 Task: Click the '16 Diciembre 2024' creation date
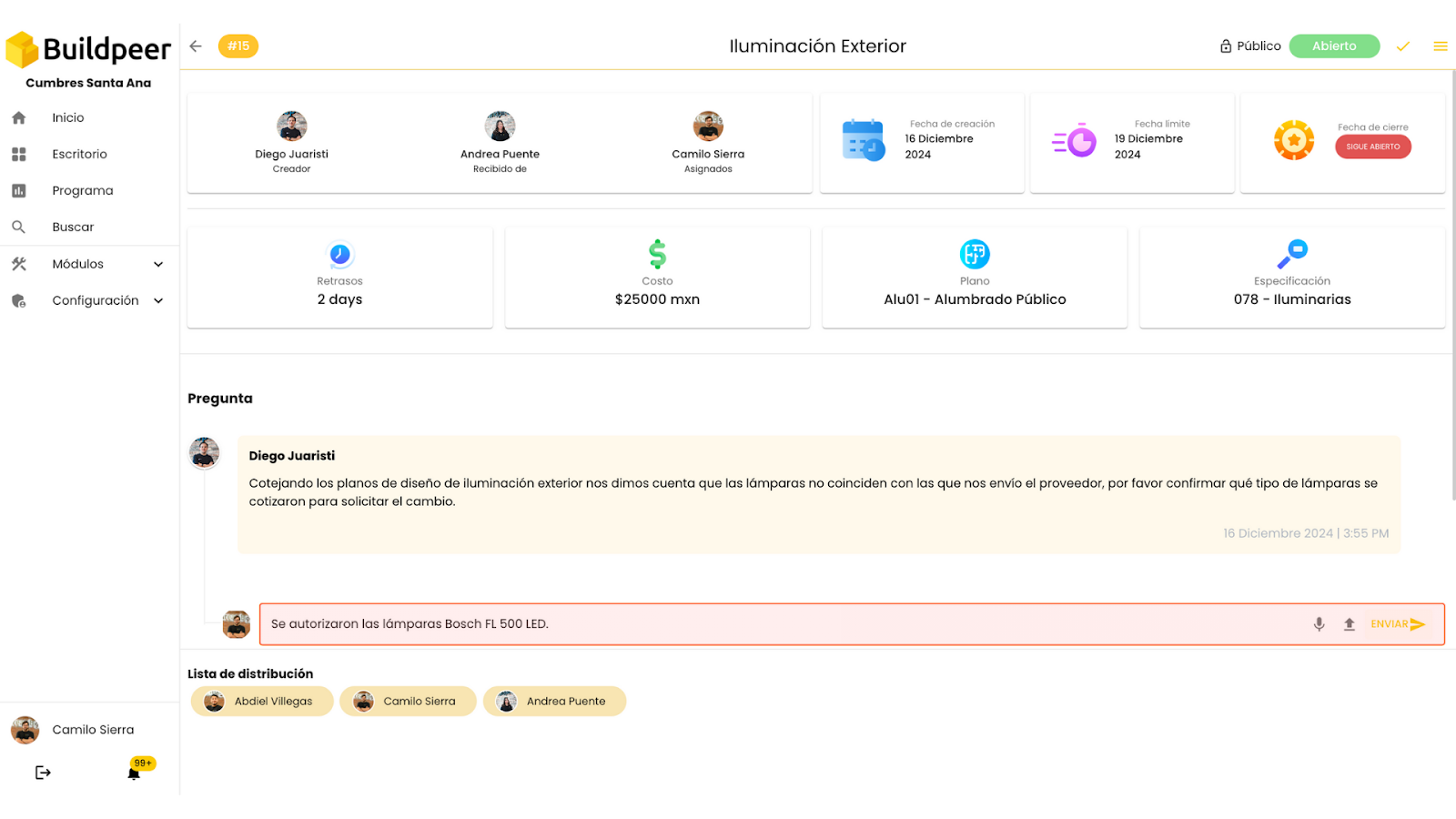939,147
